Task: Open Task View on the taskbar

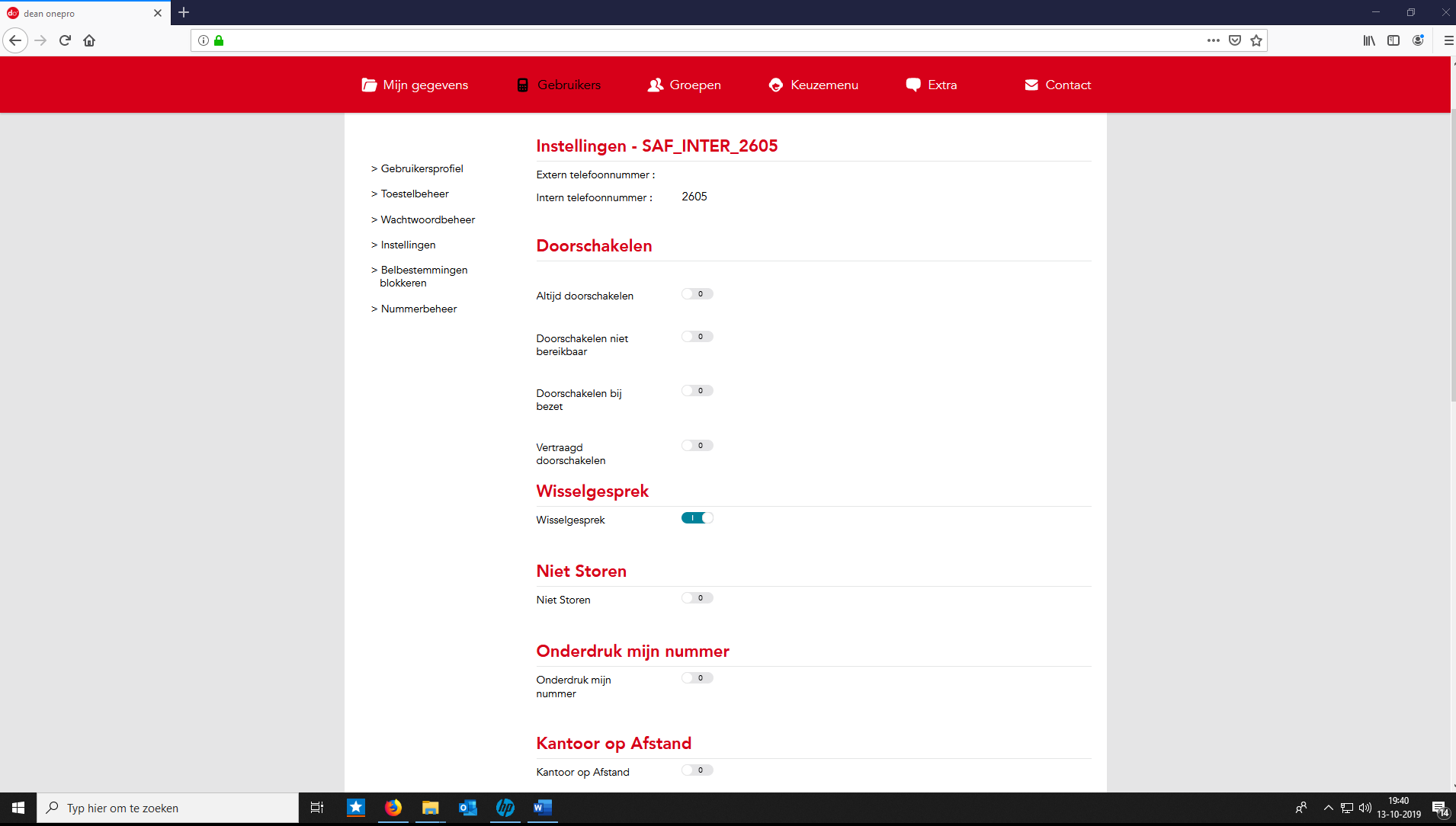Action: pyautogui.click(x=317, y=808)
